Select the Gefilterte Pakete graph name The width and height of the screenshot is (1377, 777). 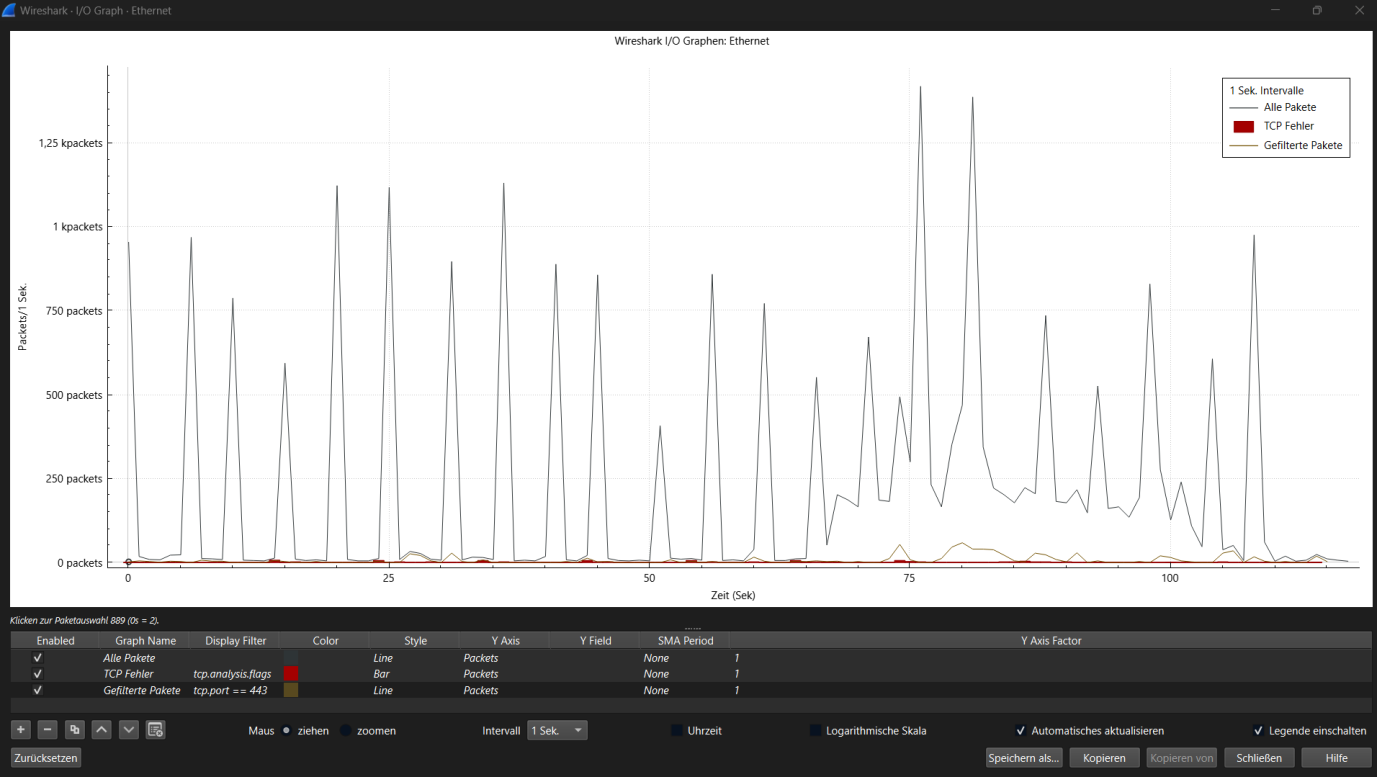coord(142,690)
